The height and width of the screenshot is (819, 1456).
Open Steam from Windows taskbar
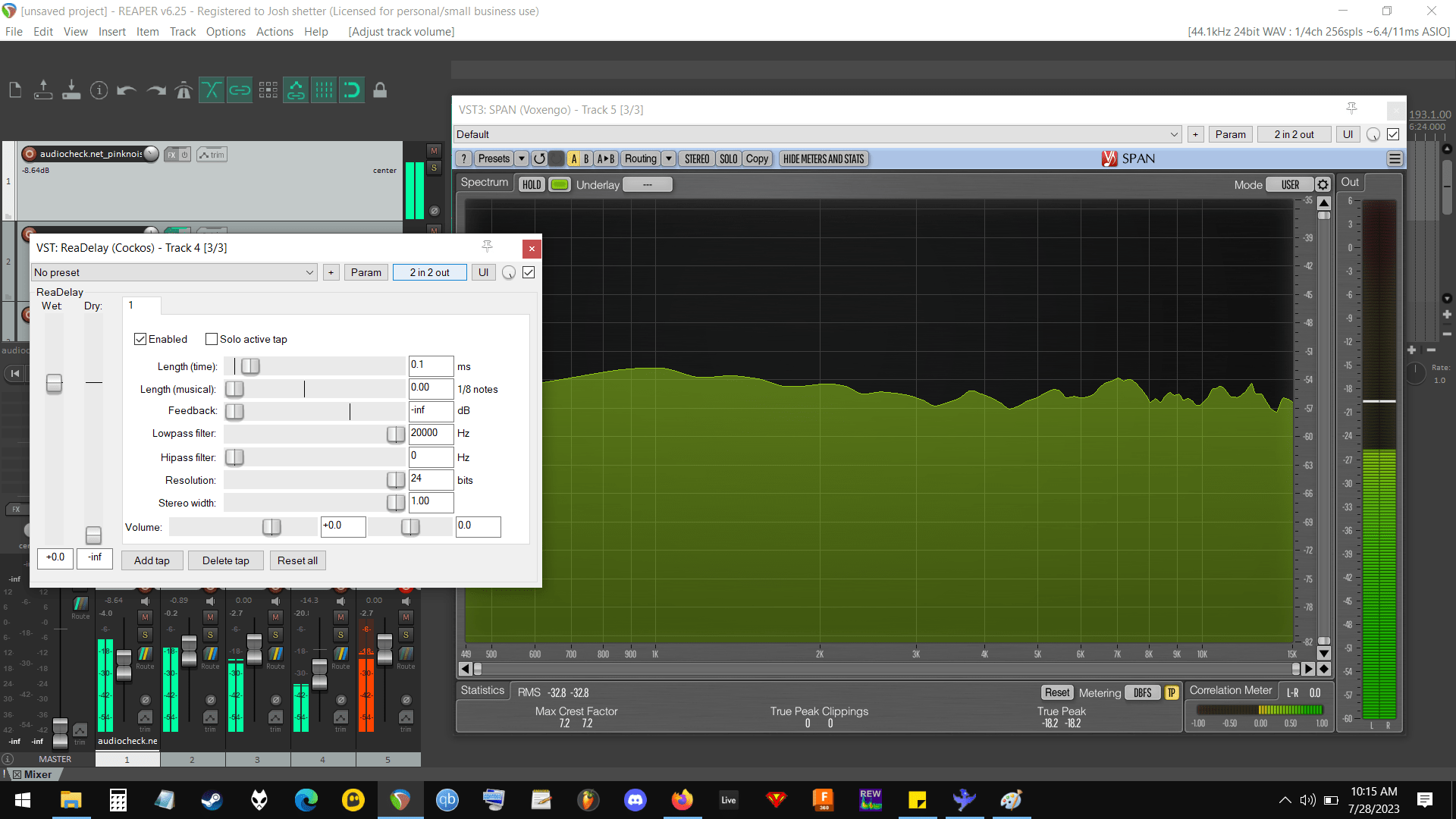[212, 800]
